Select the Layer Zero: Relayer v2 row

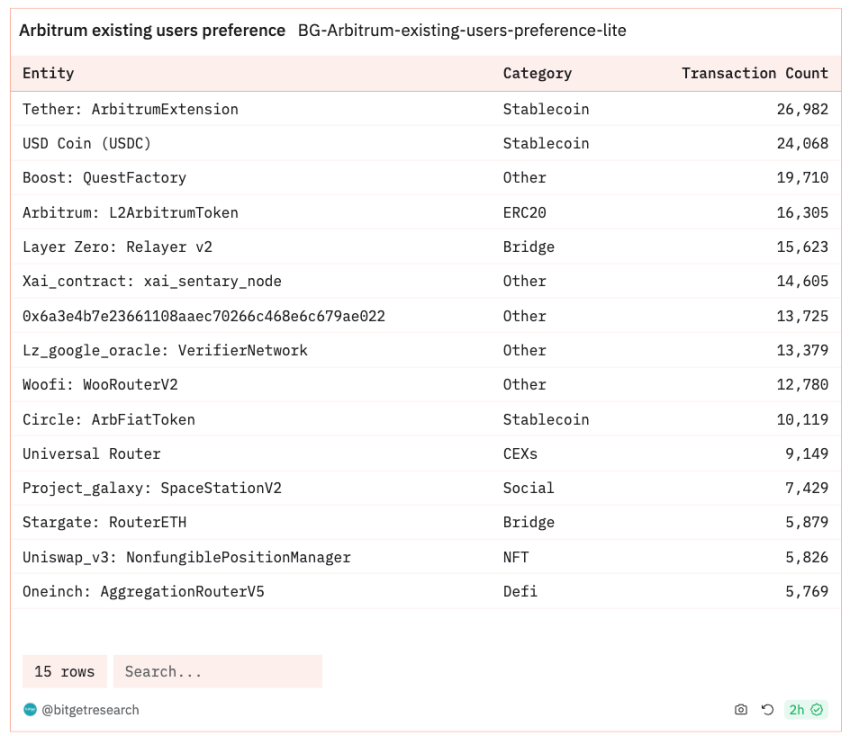[426, 247]
